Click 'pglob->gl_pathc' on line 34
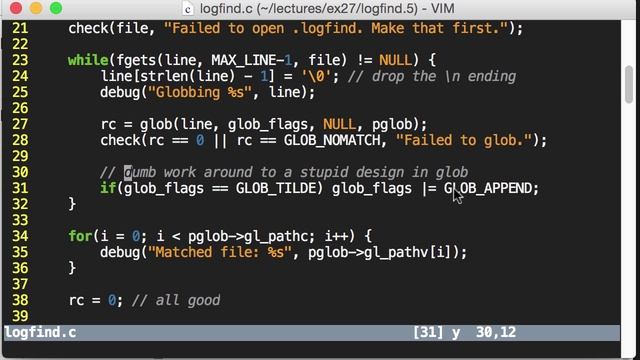This screenshot has width=640, height=360. pyautogui.click(x=248, y=237)
